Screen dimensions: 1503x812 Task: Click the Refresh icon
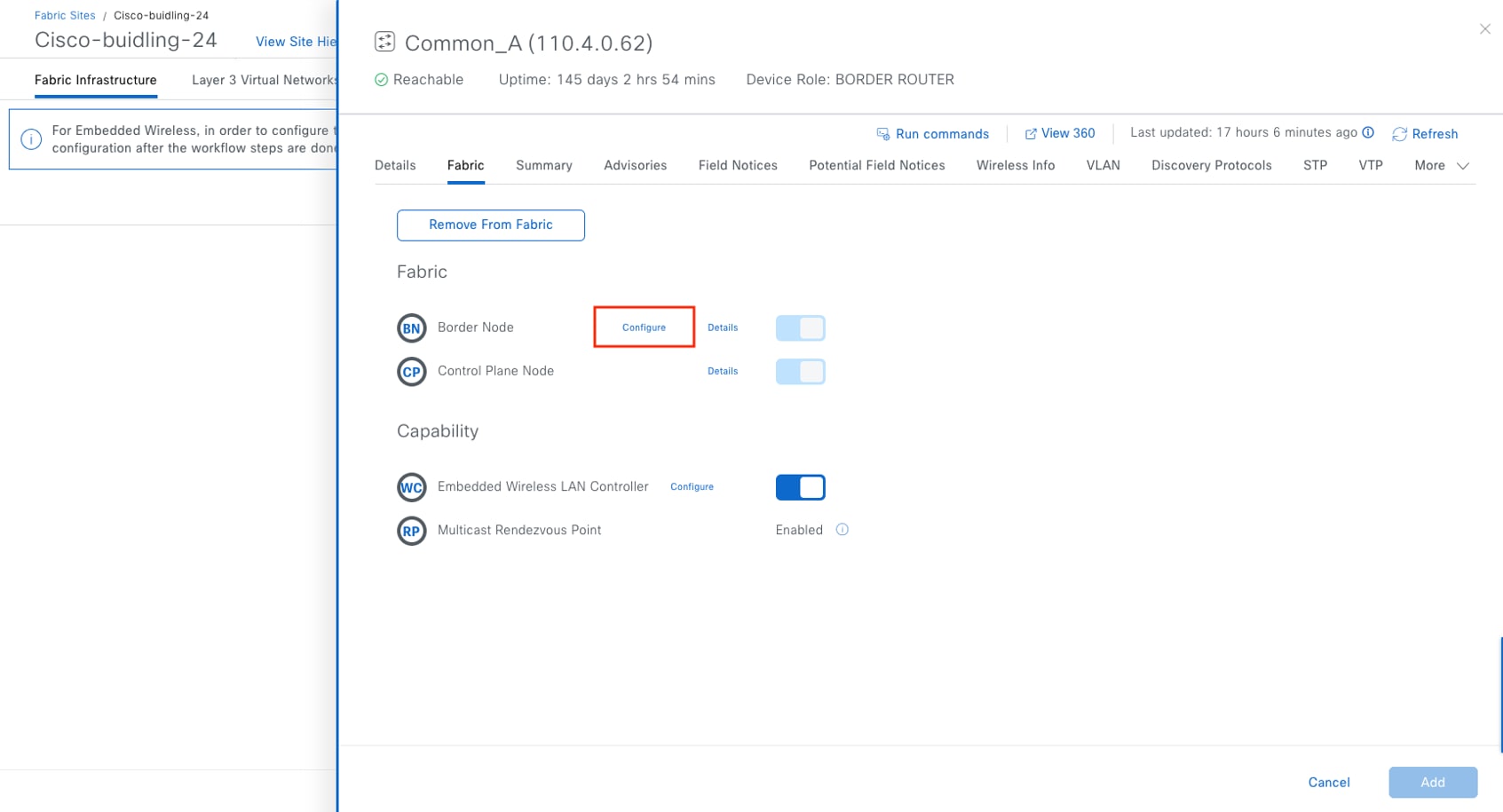pos(1401,134)
